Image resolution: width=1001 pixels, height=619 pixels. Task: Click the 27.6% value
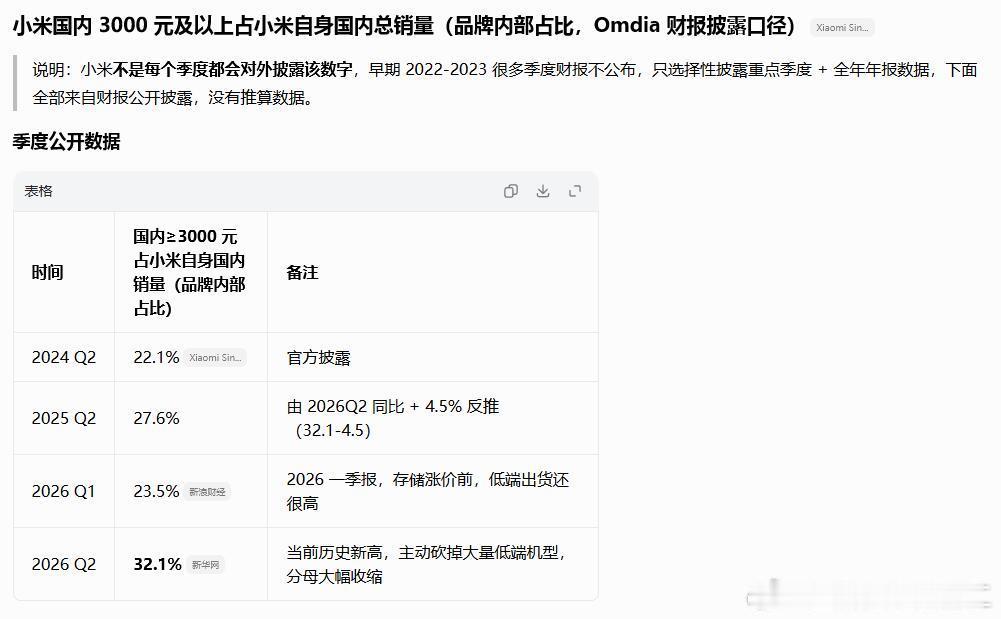coord(156,418)
